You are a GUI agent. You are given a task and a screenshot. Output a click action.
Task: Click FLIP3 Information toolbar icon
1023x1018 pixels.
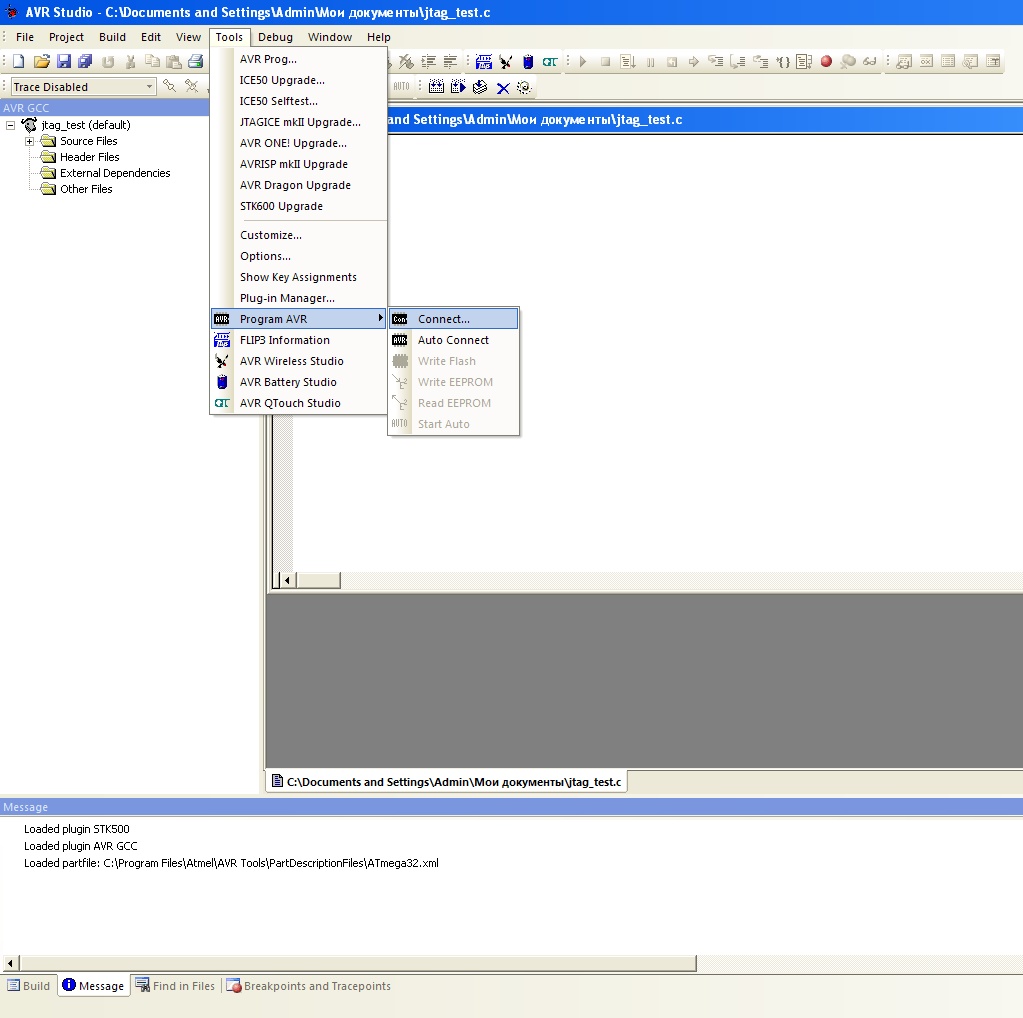pyautogui.click(x=483, y=61)
